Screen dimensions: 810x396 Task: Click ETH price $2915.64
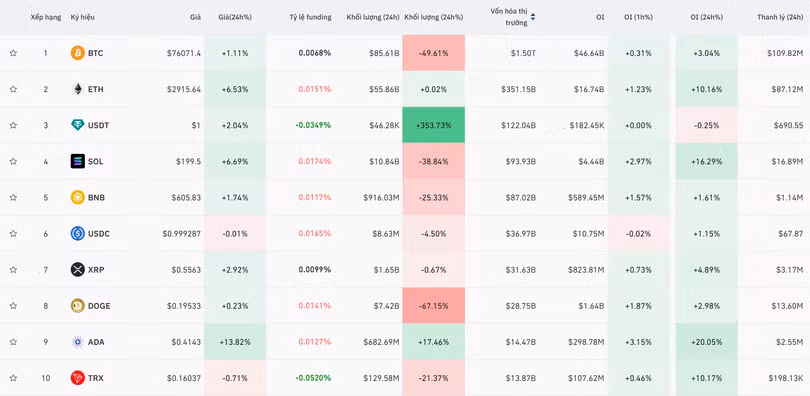coord(184,89)
